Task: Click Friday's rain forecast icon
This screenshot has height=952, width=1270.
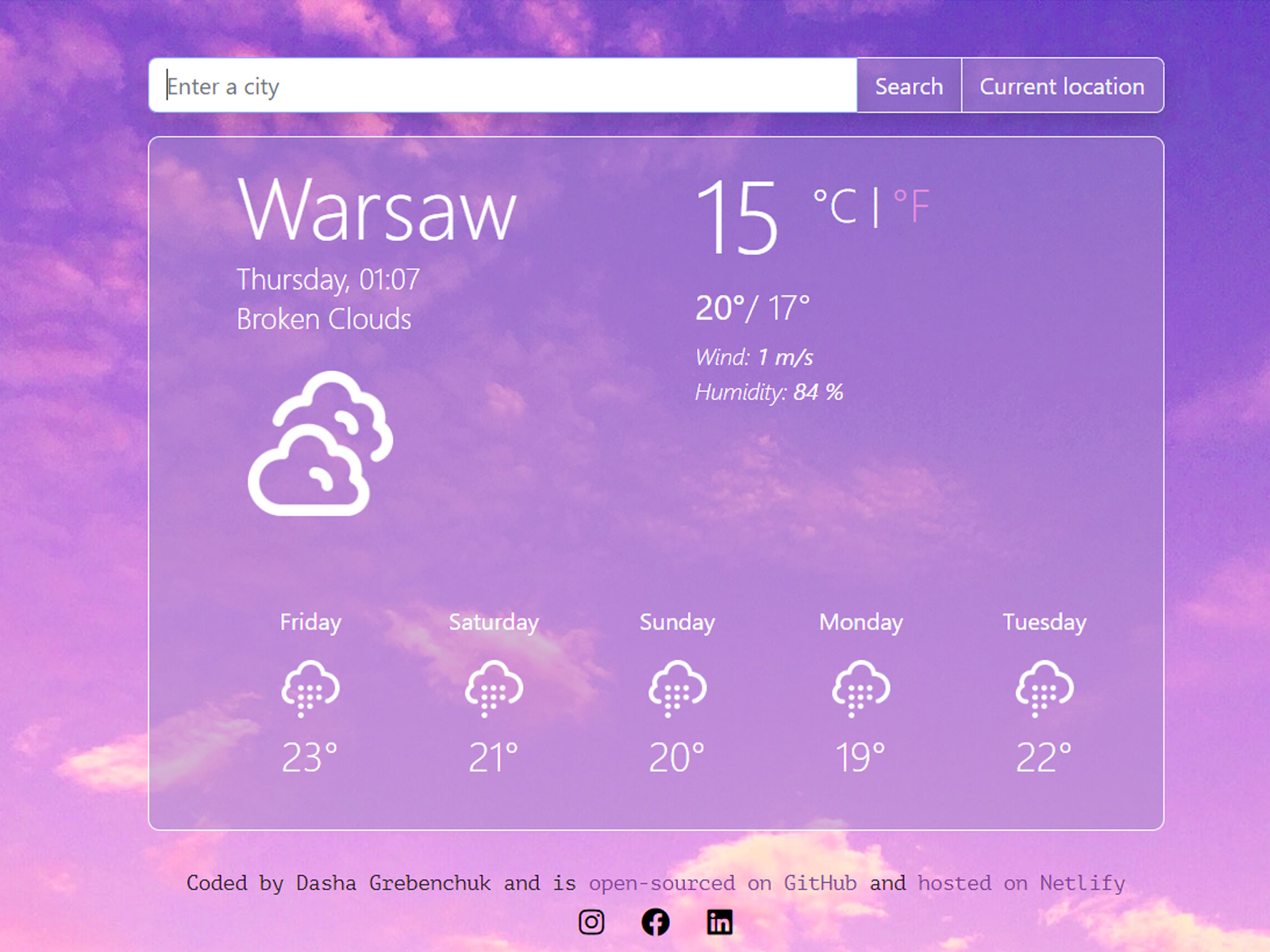Action: click(x=310, y=689)
